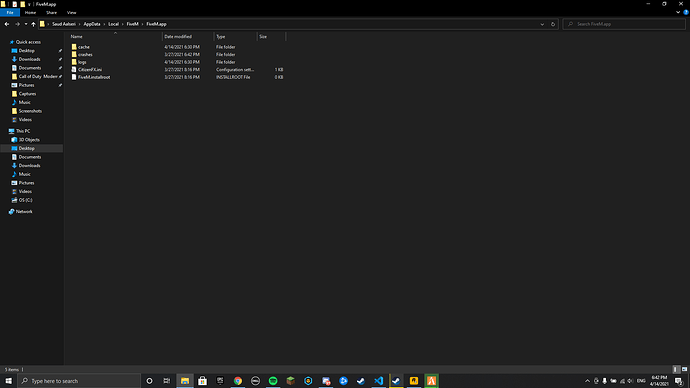The image size is (690, 388).
Task: Open the Explorer help icon
Action: (686, 13)
